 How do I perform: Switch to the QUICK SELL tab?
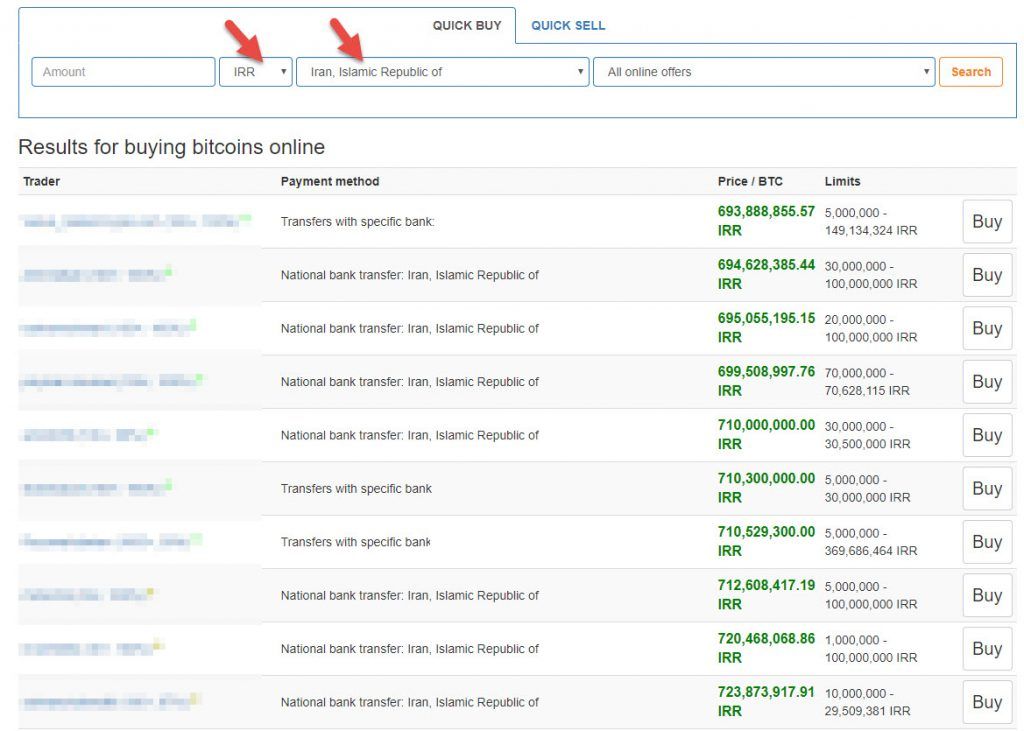point(568,25)
